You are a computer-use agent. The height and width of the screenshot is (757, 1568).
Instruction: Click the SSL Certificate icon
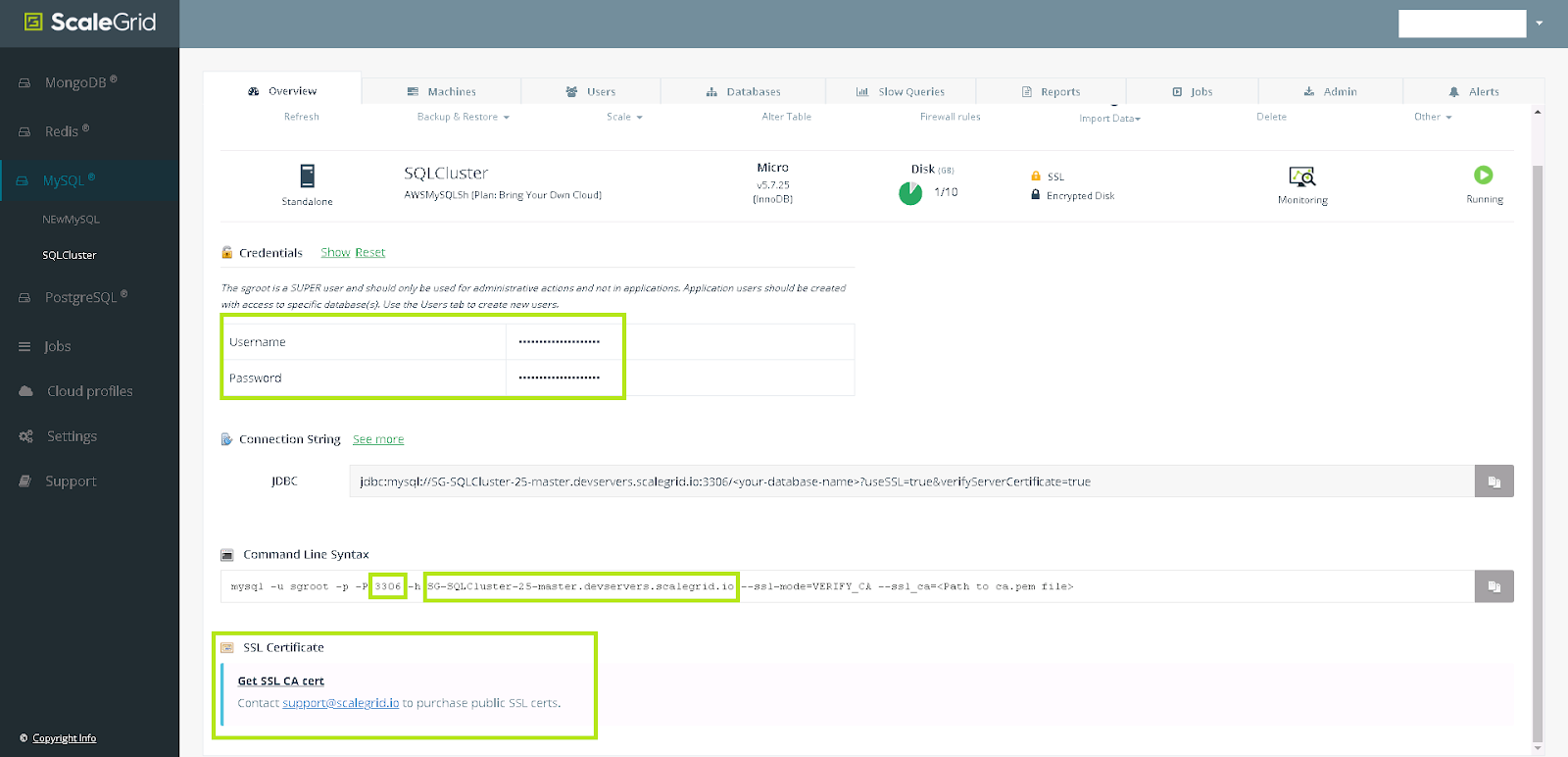point(227,648)
